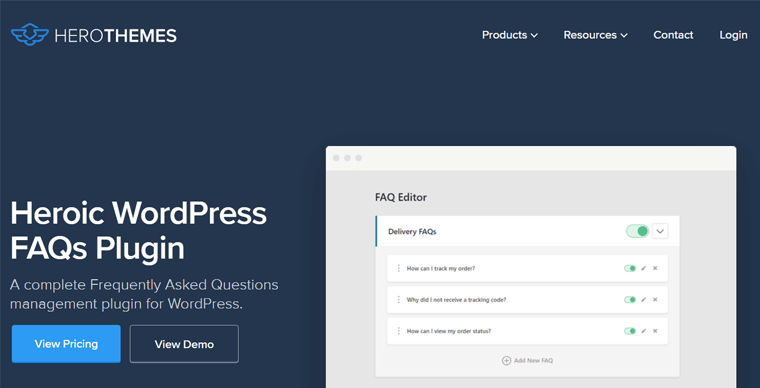
Task: Edit 'How can I view my order status?' FAQ
Action: point(644,331)
